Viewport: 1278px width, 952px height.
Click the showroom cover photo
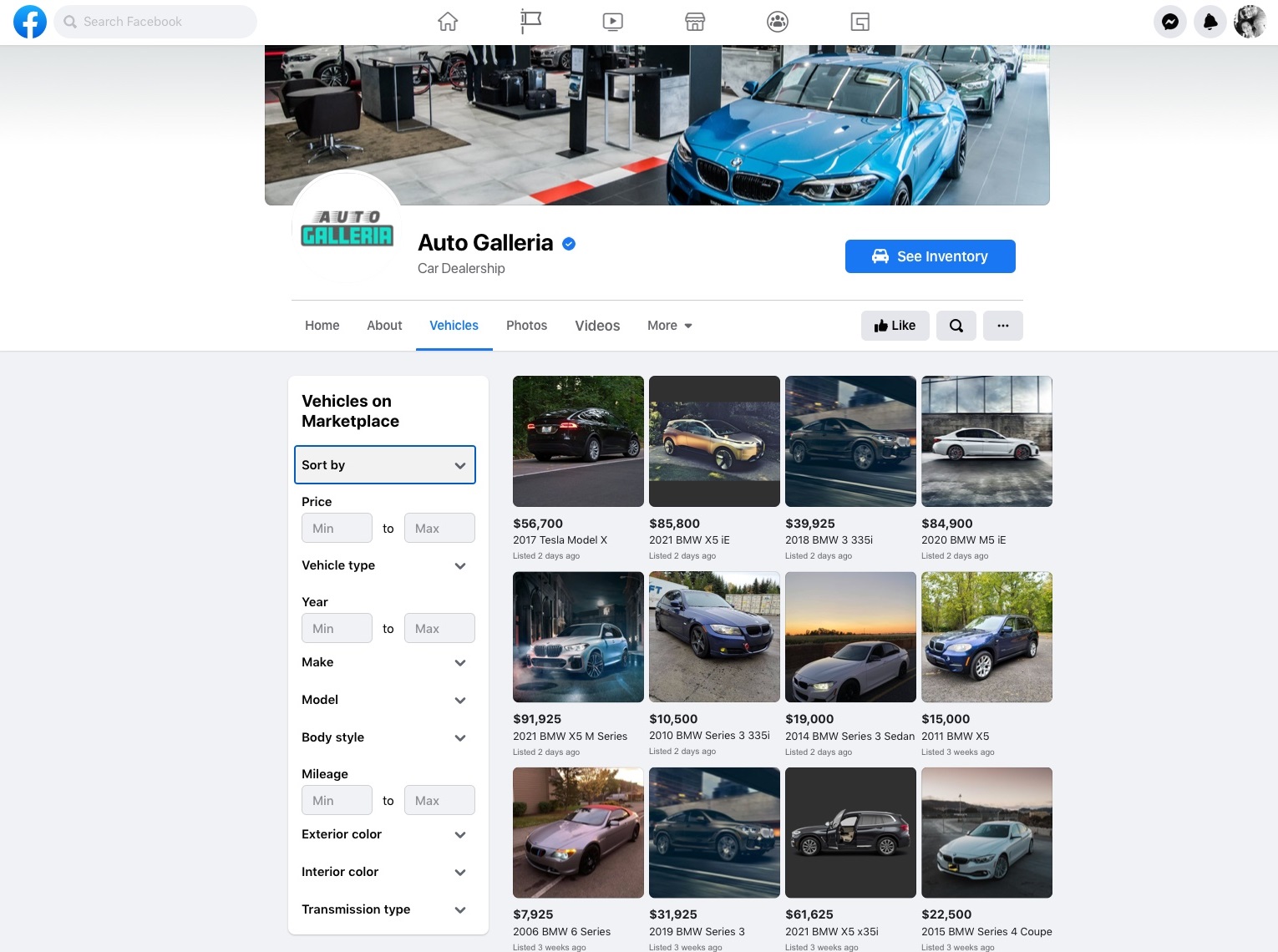point(657,125)
